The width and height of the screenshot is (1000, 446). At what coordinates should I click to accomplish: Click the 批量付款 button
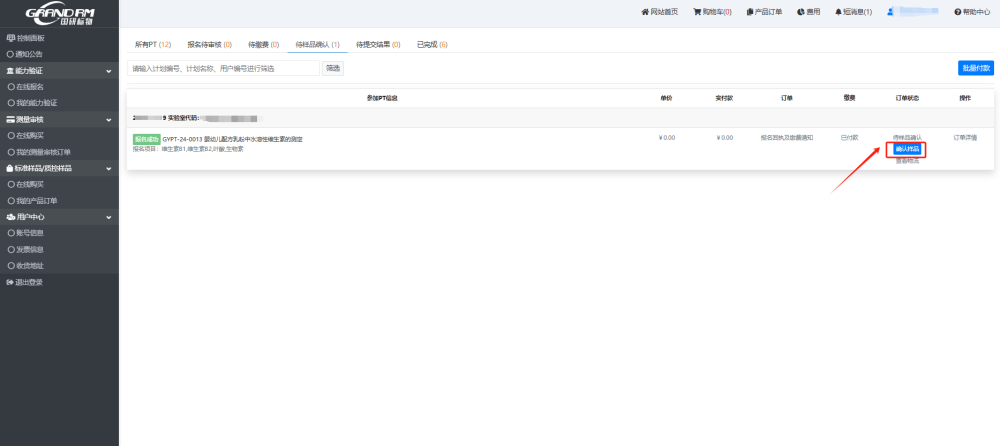(975, 68)
